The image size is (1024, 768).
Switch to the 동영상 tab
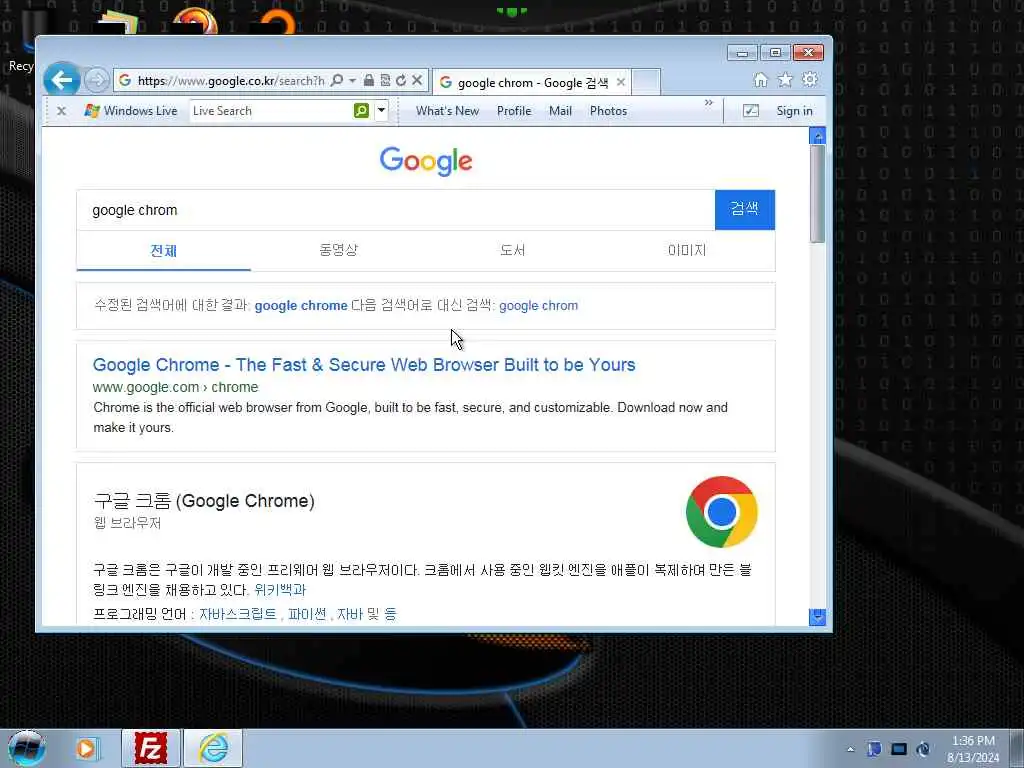click(x=338, y=250)
